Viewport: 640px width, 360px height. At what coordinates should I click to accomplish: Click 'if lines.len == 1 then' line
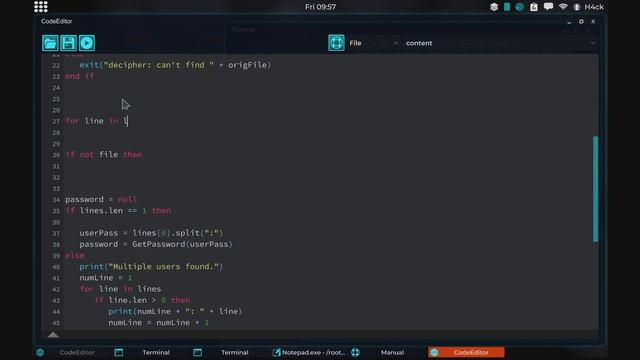118,211
